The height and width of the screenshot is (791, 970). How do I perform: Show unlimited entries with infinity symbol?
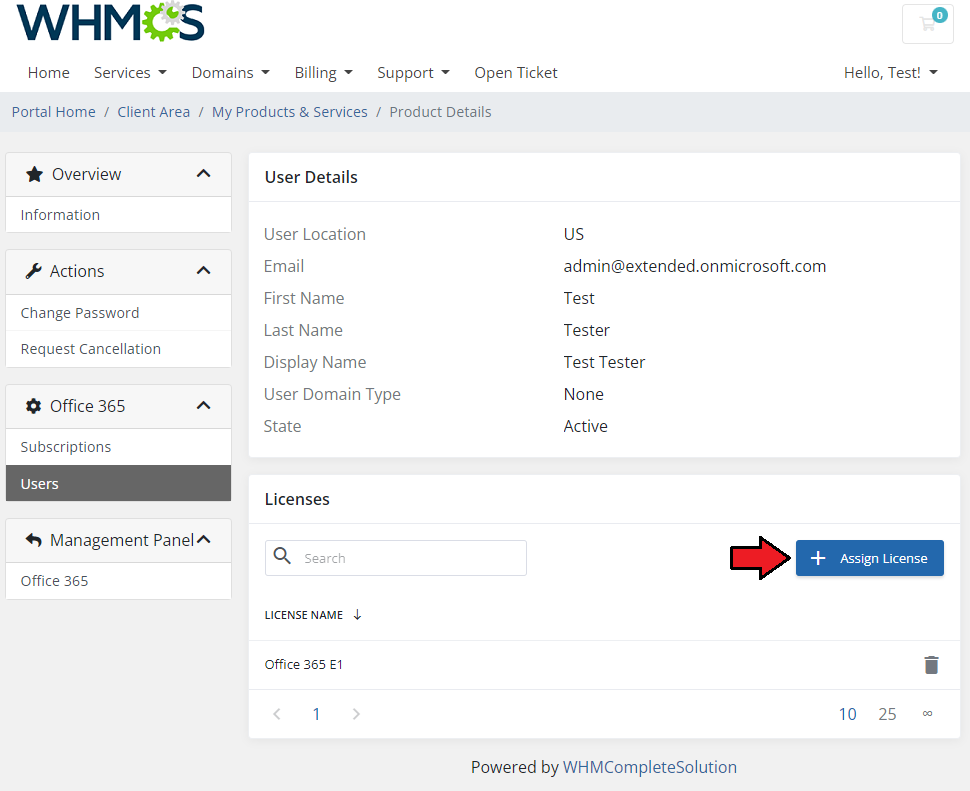[927, 714]
